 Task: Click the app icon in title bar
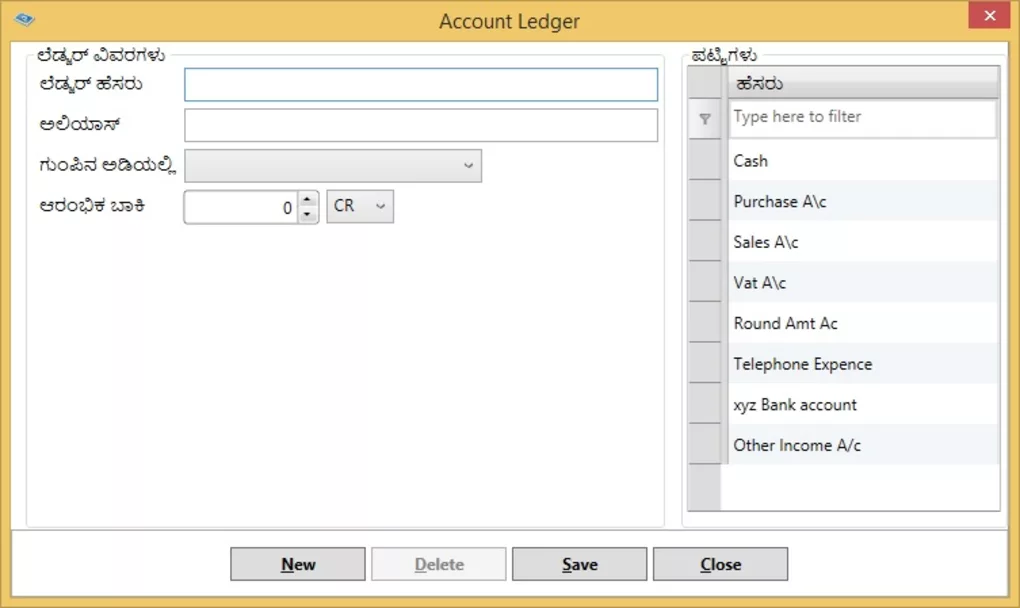tap(25, 19)
